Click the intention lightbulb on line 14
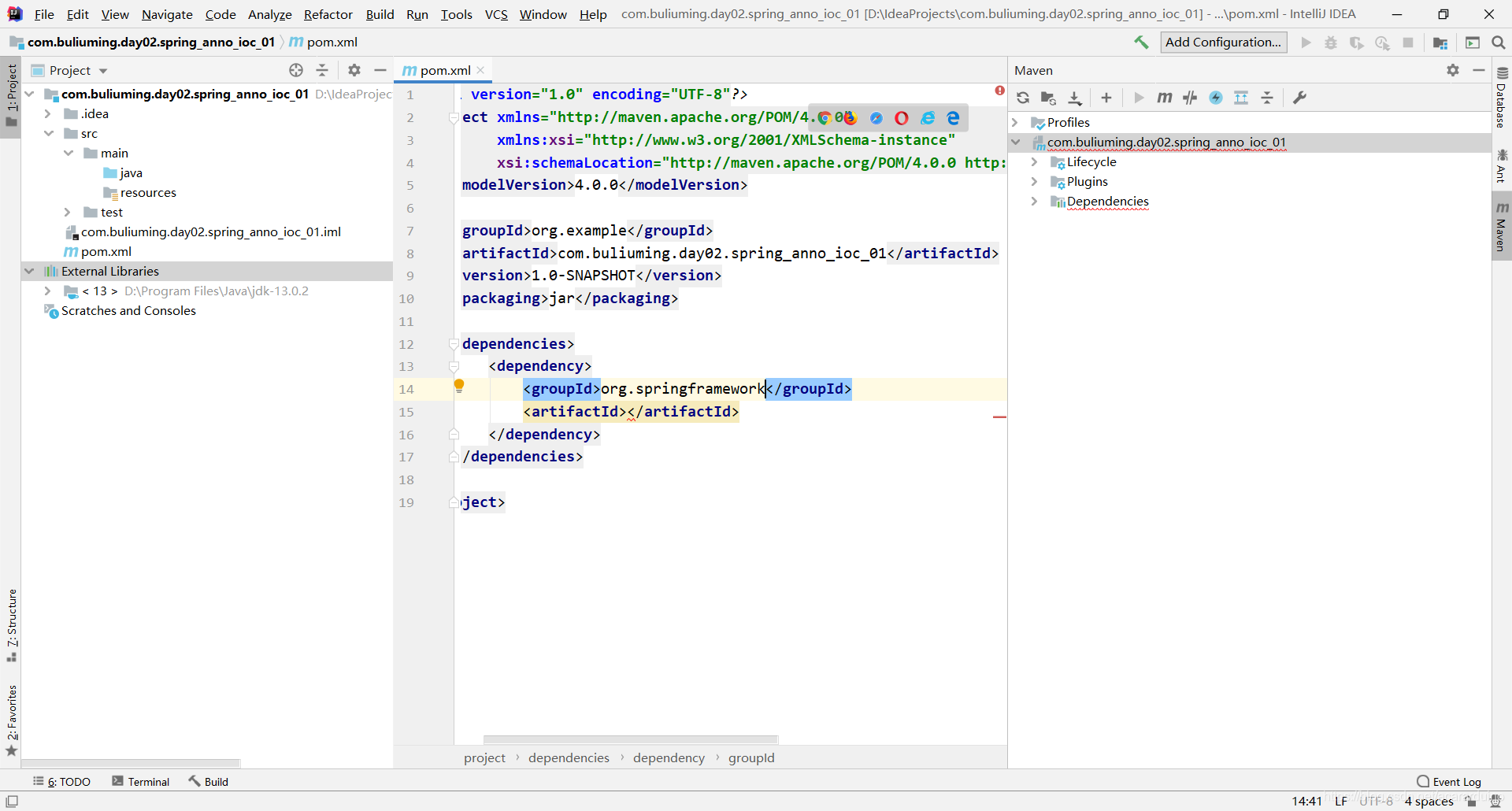Image resolution: width=1512 pixels, height=811 pixels. coord(459,386)
